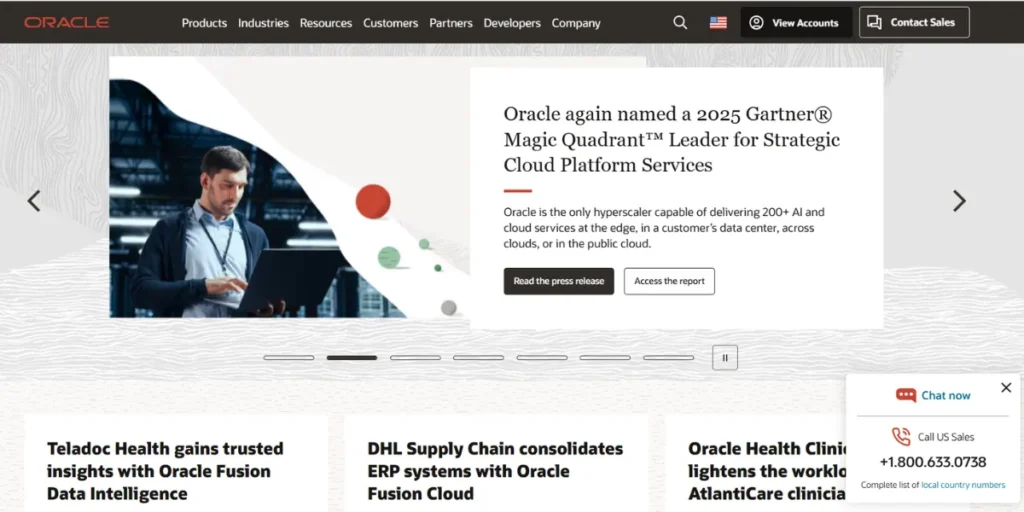The image size is (1024, 512).
Task: Open the Industries menu
Action: pos(263,23)
